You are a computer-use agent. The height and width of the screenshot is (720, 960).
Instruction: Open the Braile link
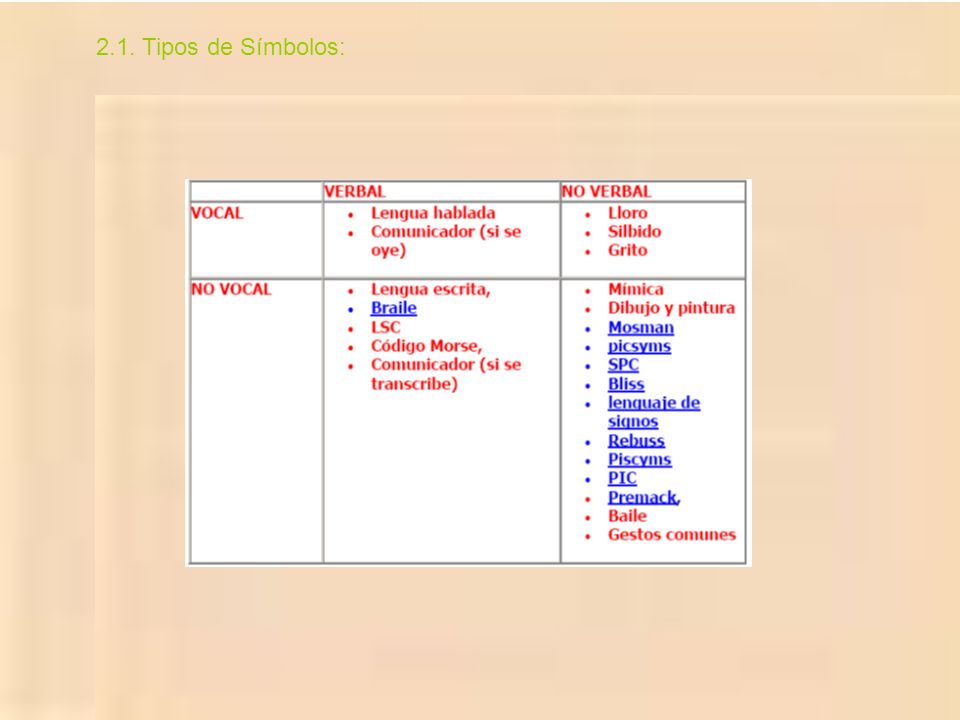click(x=394, y=308)
